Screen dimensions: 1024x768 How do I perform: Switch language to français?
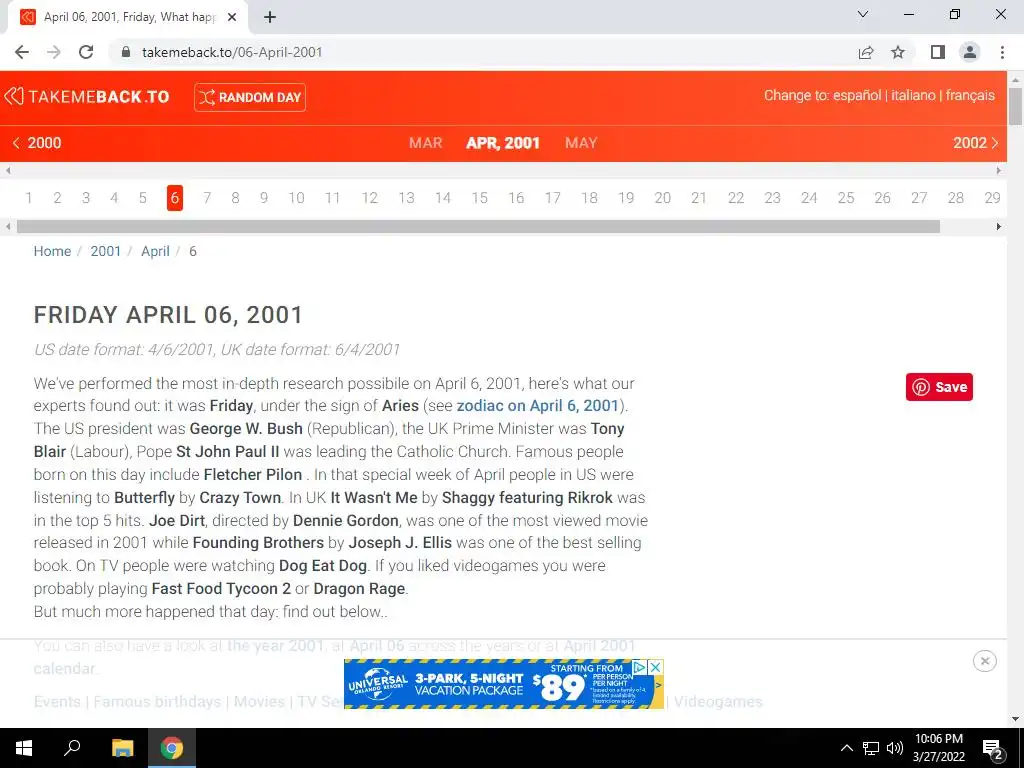[x=970, y=95]
